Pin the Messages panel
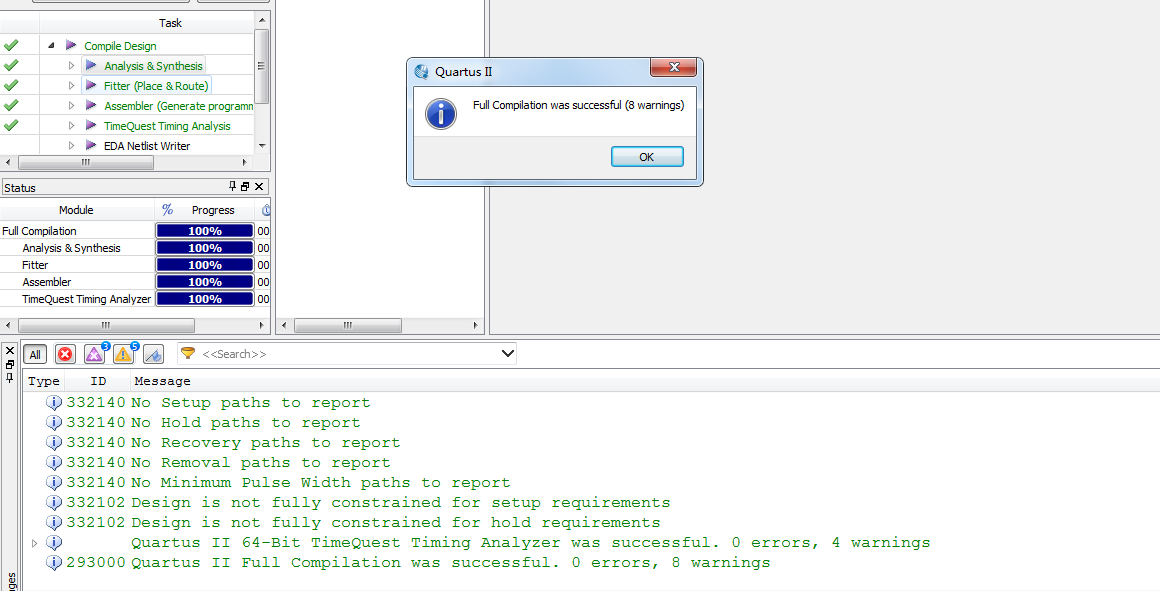This screenshot has width=1160, height=591. (10, 378)
